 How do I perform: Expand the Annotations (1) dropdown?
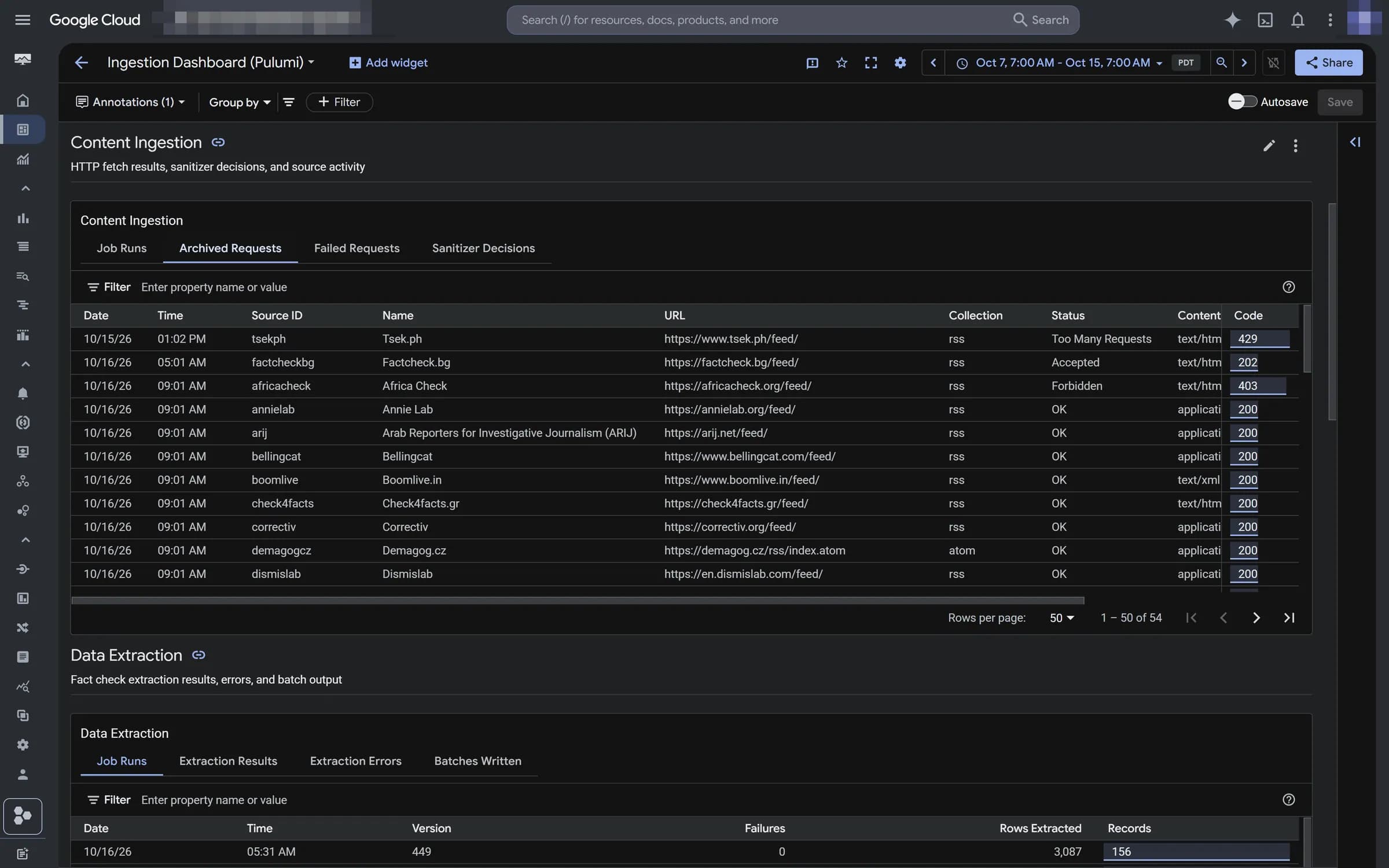(130, 102)
